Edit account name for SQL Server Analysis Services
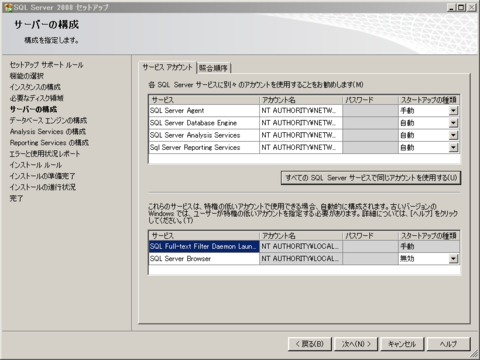 click(x=301, y=135)
